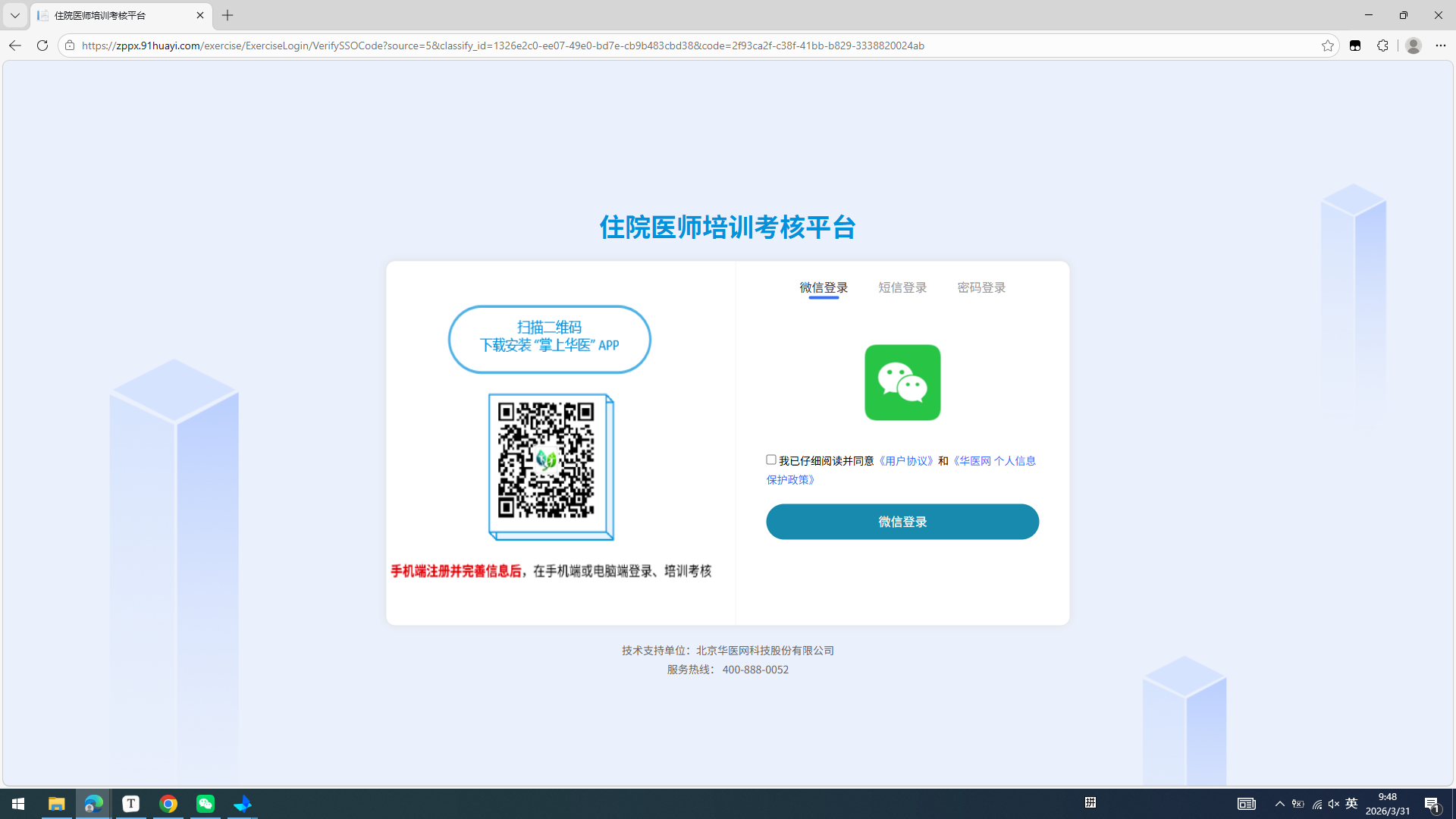
Task: Refresh the current page
Action: point(42,45)
